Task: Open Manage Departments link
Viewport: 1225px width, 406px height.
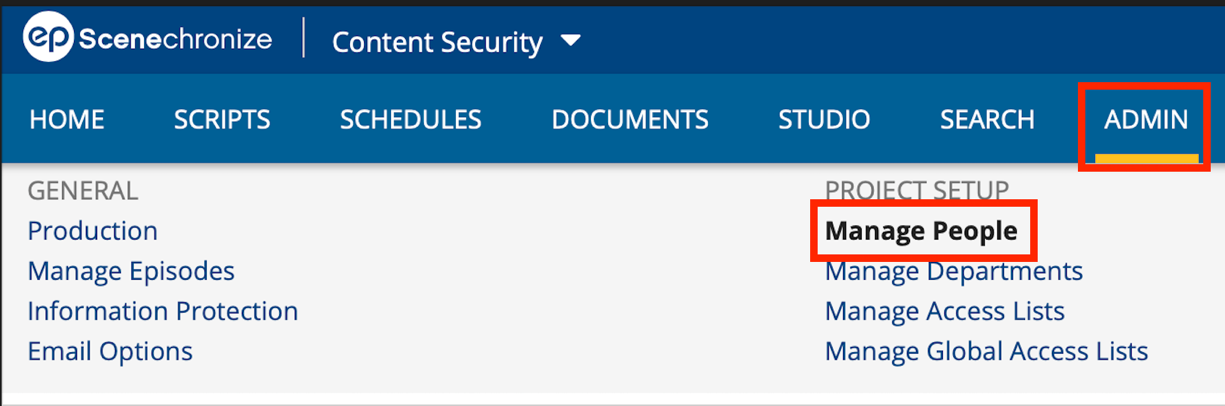Action: pos(954,271)
